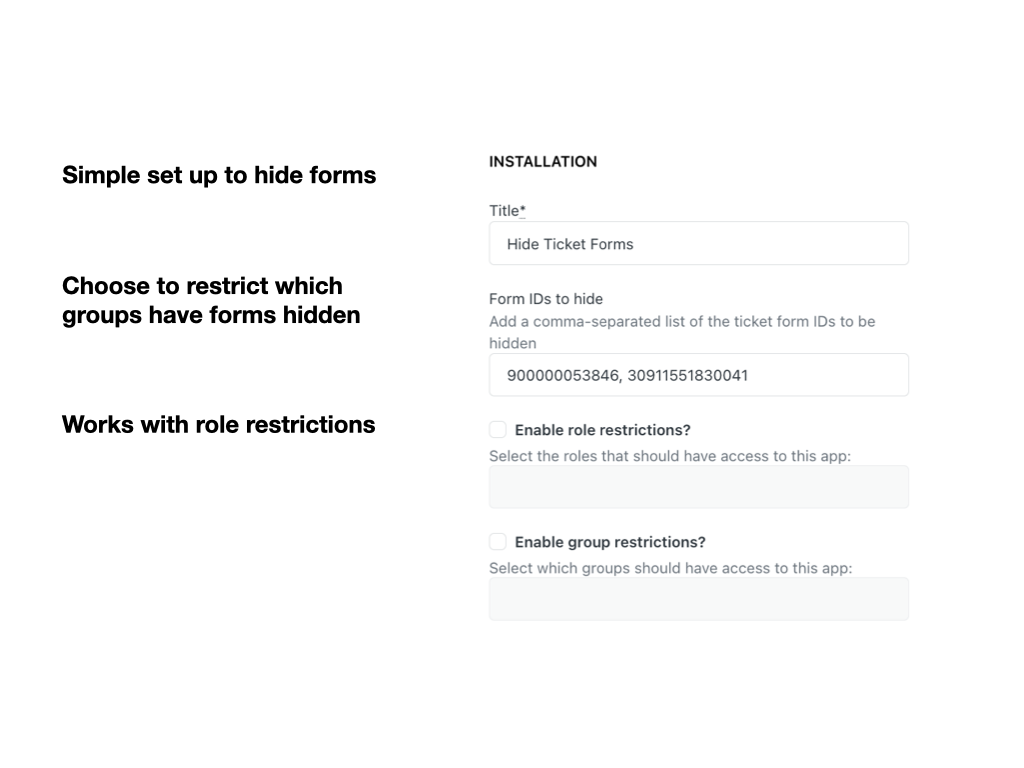This screenshot has width=1024, height=768.
Task: Click the roles access picker below role restrictions
Action: click(698, 487)
